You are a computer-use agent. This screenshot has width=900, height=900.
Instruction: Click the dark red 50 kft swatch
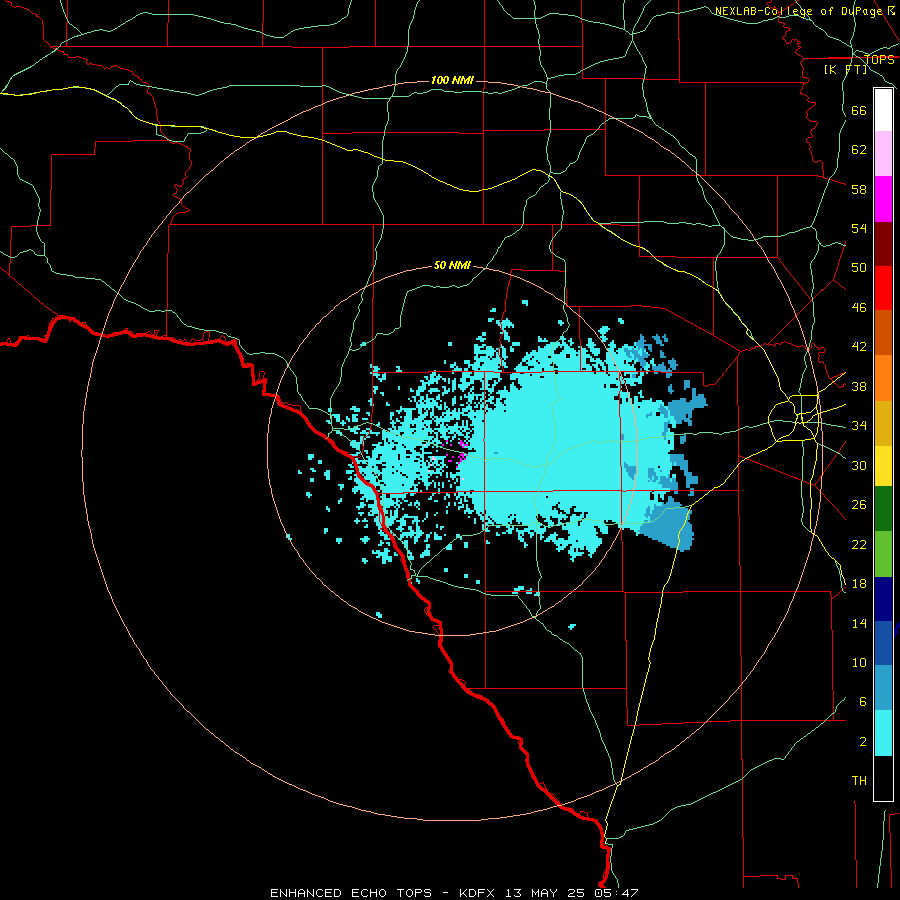[883, 244]
